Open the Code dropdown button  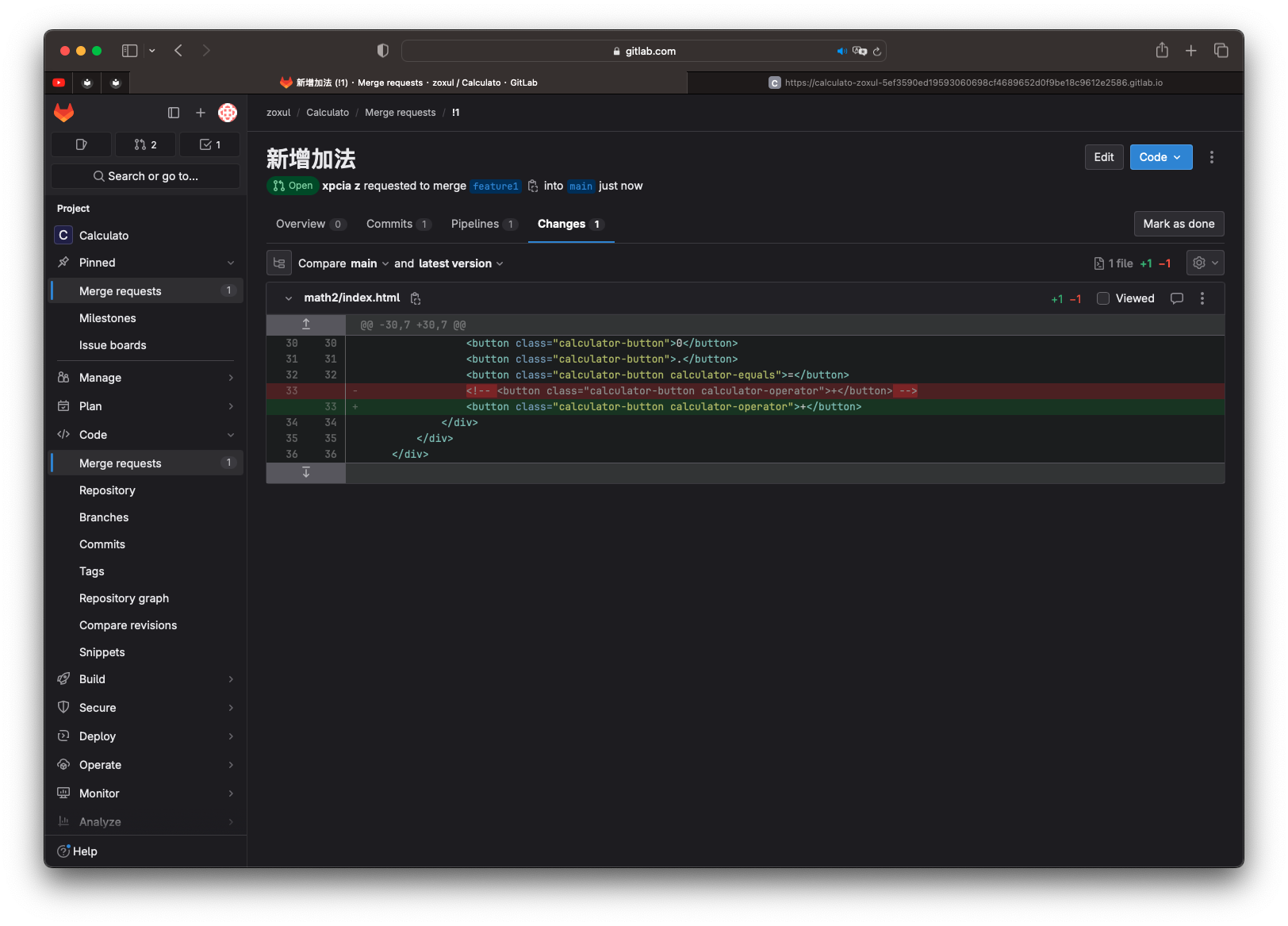click(1160, 157)
